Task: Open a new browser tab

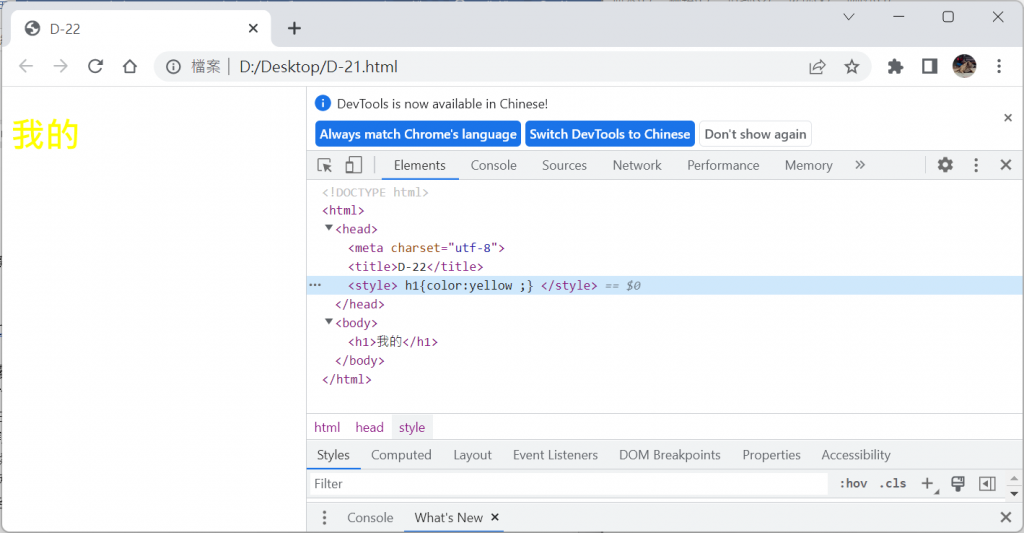Action: pos(294,28)
